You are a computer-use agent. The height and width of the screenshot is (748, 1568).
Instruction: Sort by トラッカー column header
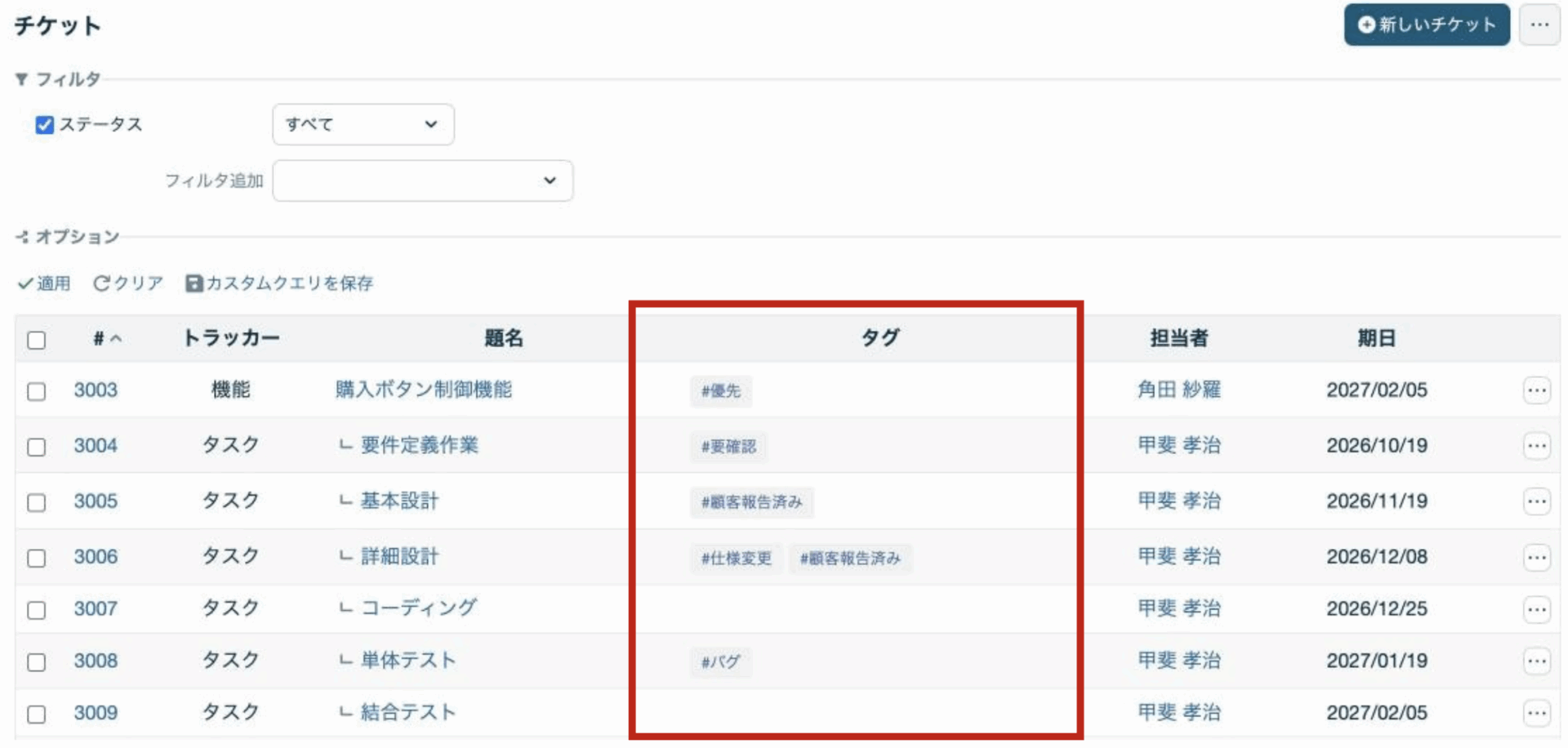click(x=231, y=338)
